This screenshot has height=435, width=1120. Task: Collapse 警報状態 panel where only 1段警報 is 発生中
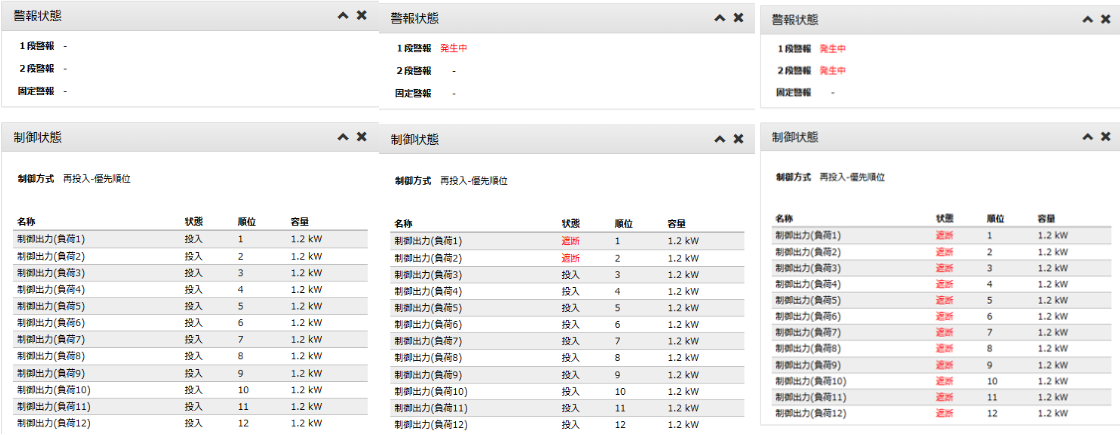719,18
